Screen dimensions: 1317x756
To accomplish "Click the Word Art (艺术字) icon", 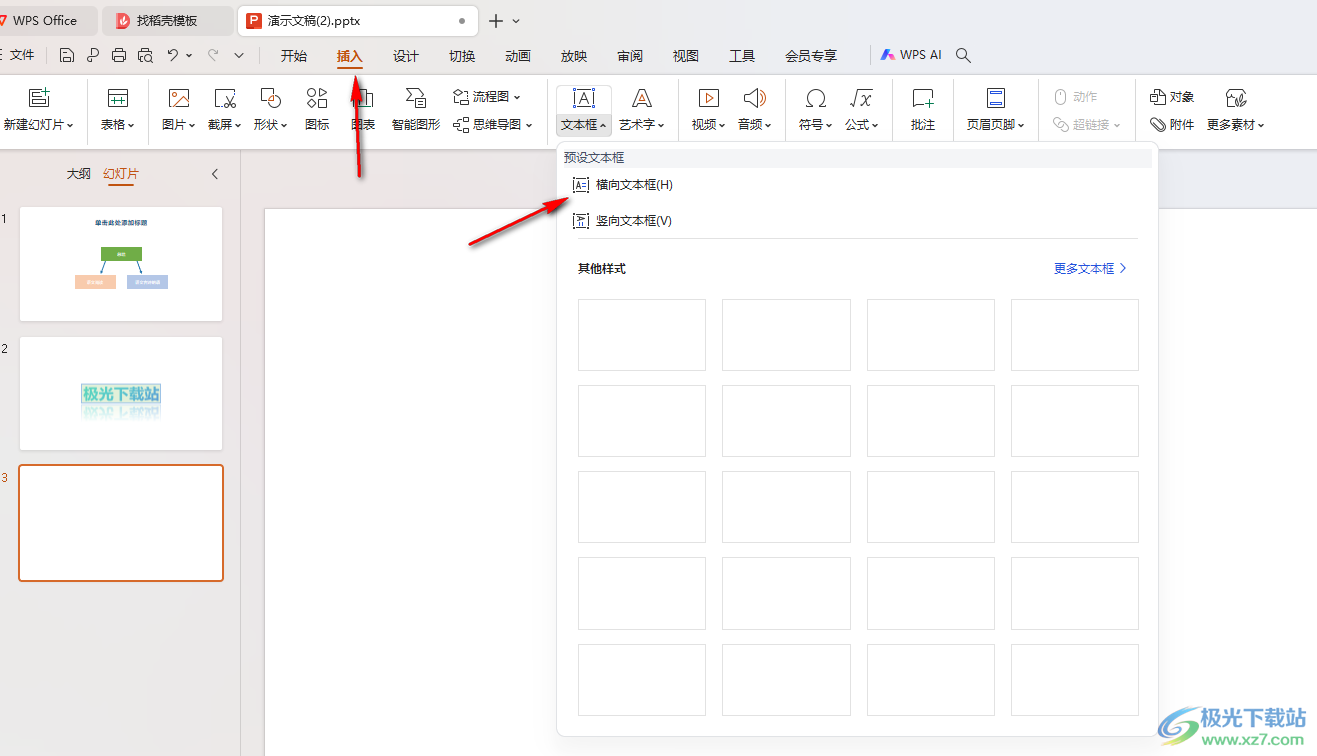I will pyautogui.click(x=642, y=98).
